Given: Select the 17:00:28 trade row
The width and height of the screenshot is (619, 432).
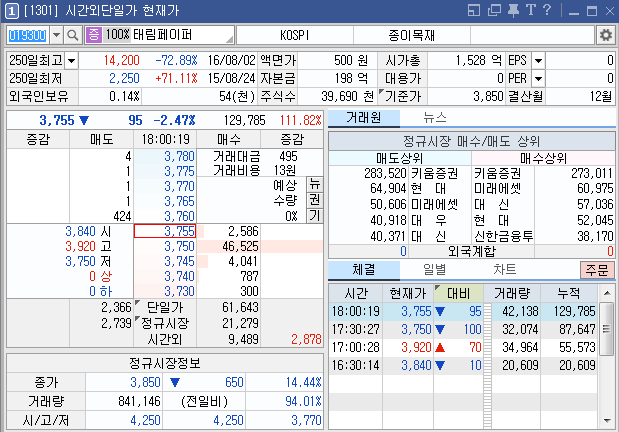Looking at the screenshot, I should (463, 347).
